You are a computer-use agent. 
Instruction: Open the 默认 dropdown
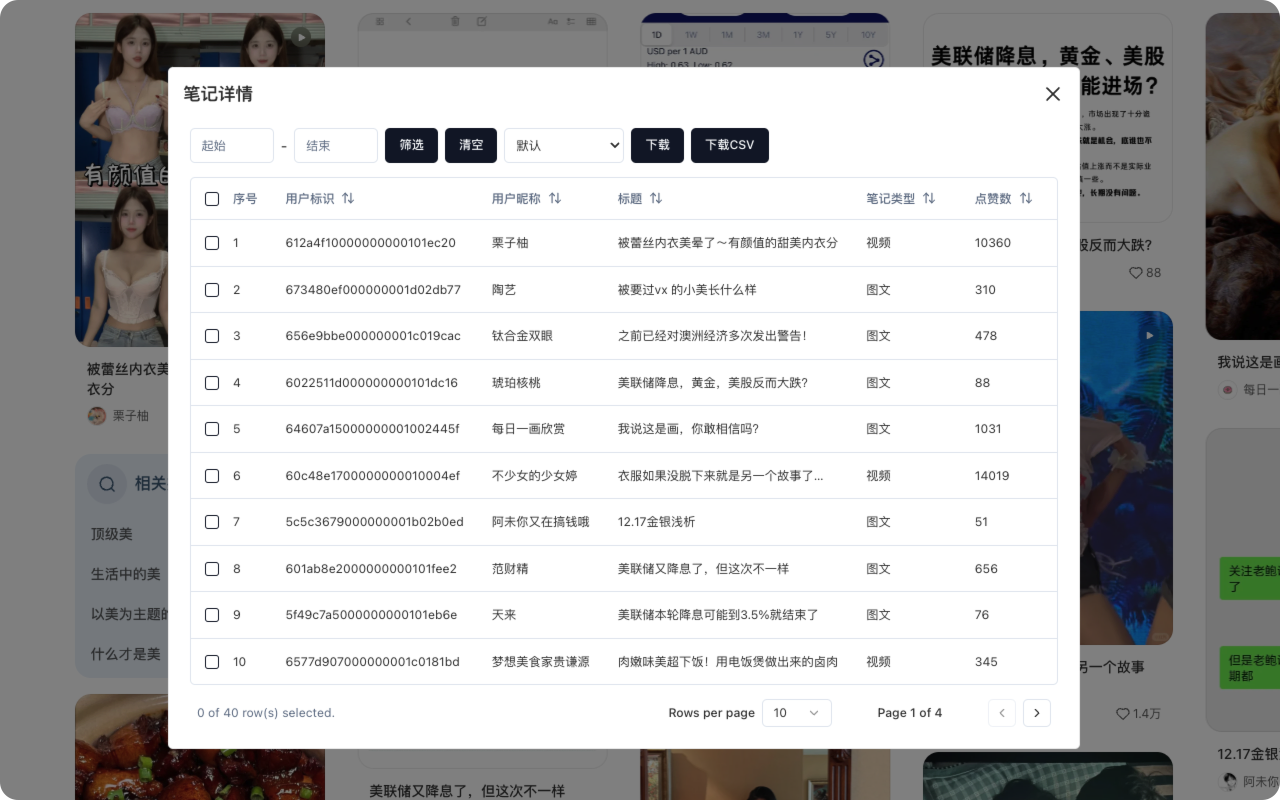tap(564, 145)
